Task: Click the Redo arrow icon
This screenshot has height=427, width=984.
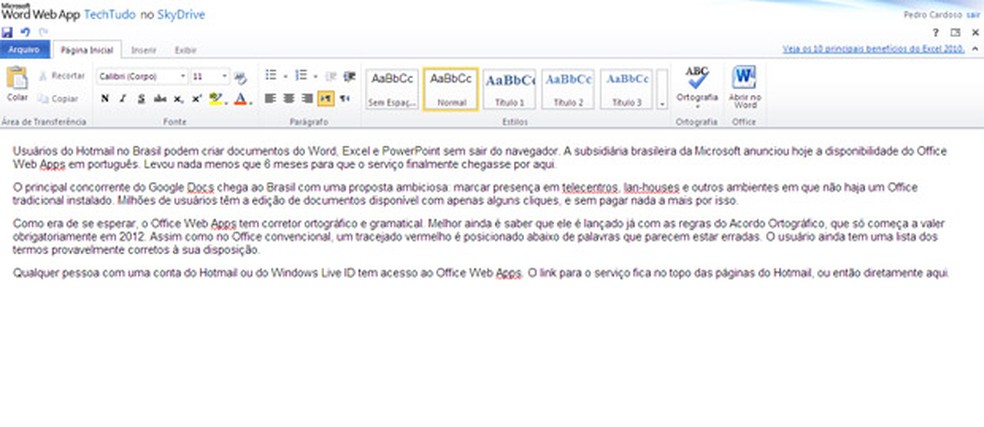Action: [43, 32]
